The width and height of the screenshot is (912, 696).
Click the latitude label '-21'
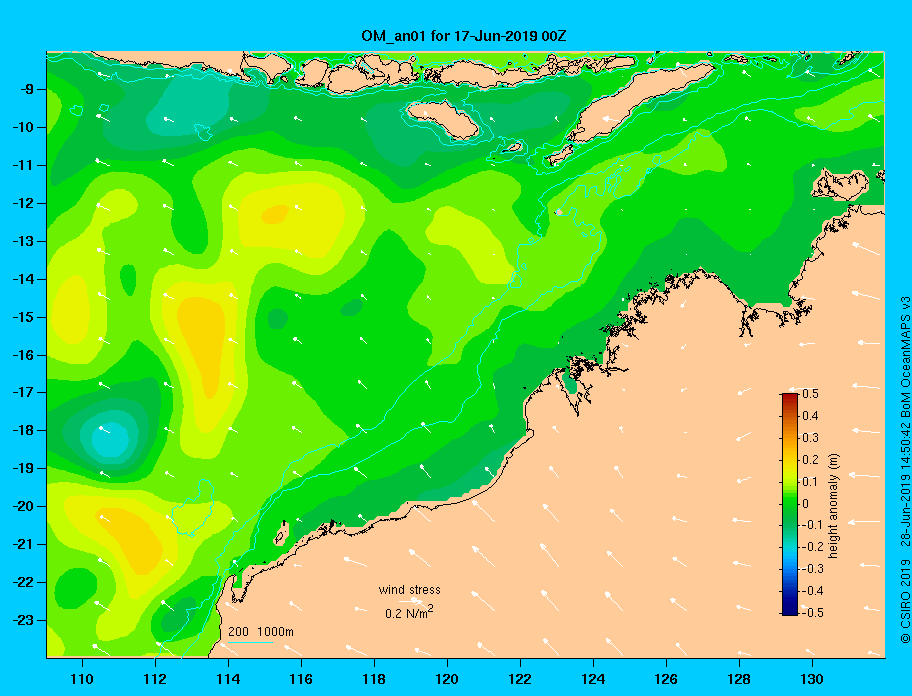pyautogui.click(x=22, y=545)
